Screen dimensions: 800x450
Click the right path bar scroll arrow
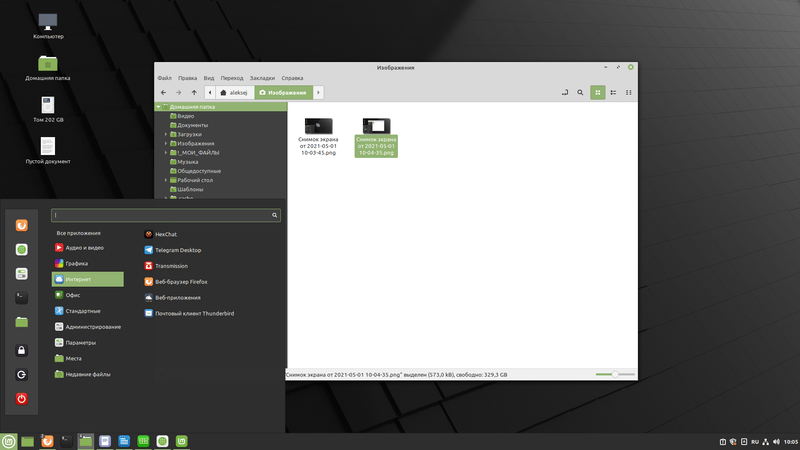[318, 92]
